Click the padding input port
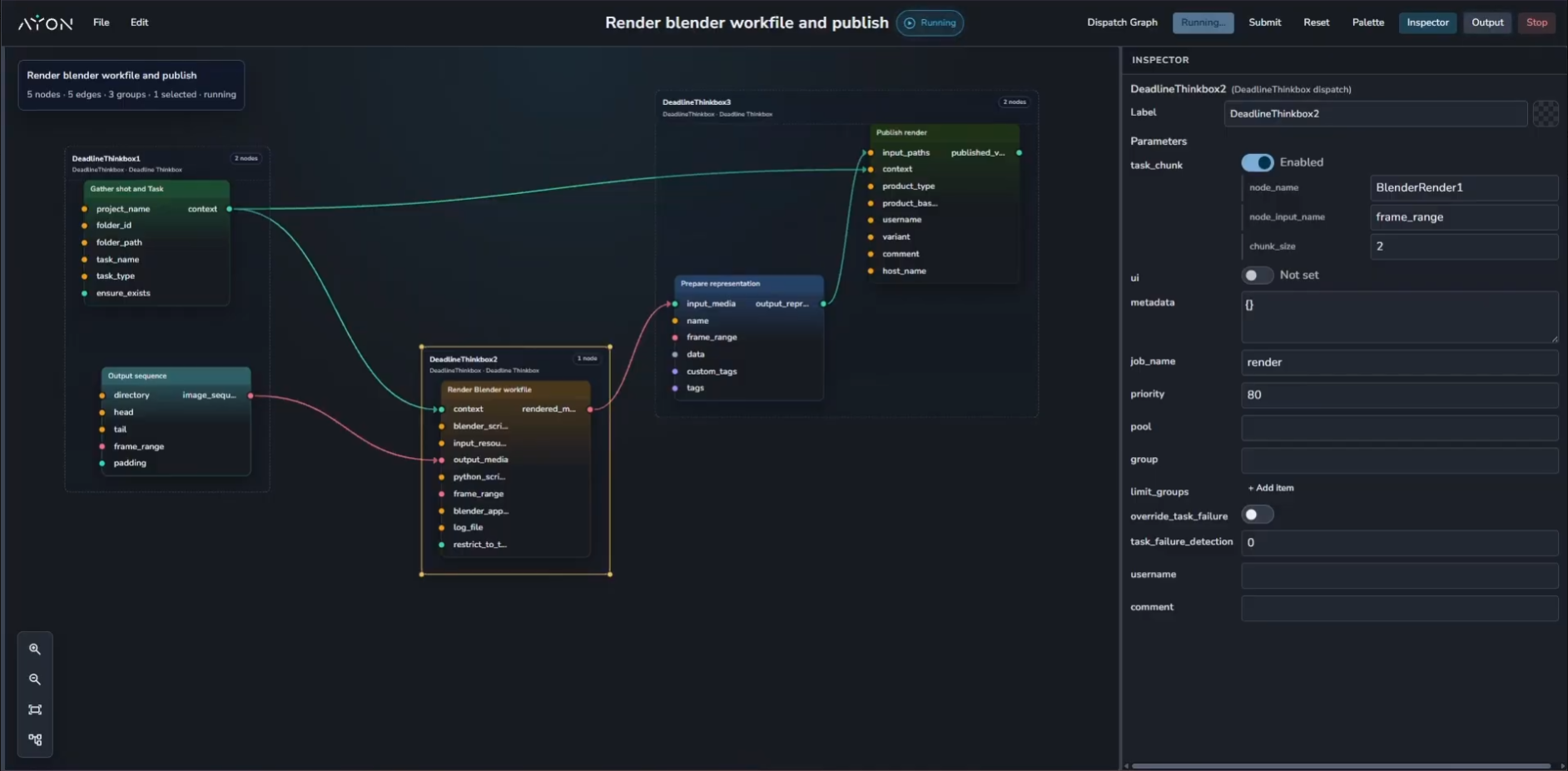 (102, 463)
